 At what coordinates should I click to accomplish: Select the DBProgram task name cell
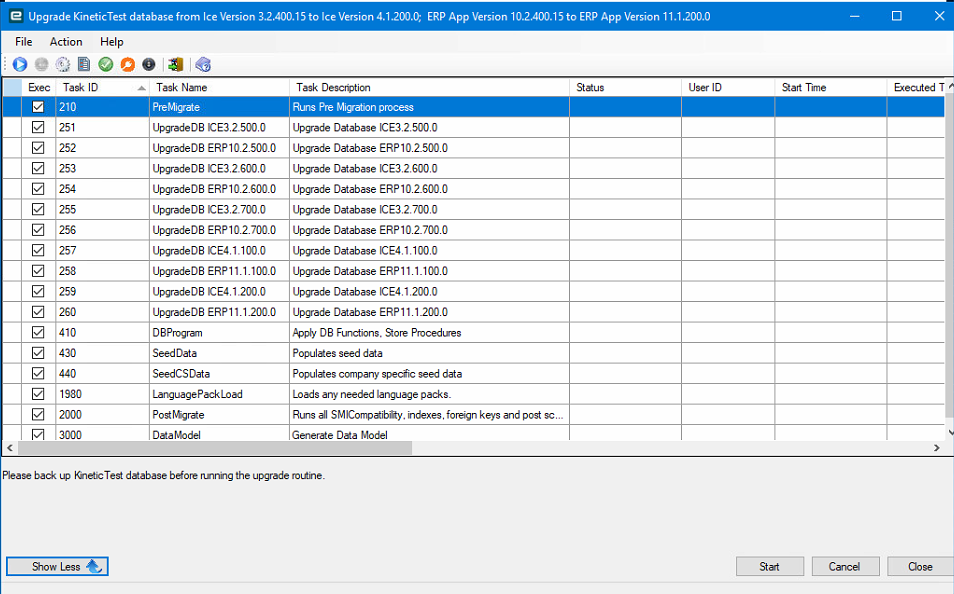219,332
